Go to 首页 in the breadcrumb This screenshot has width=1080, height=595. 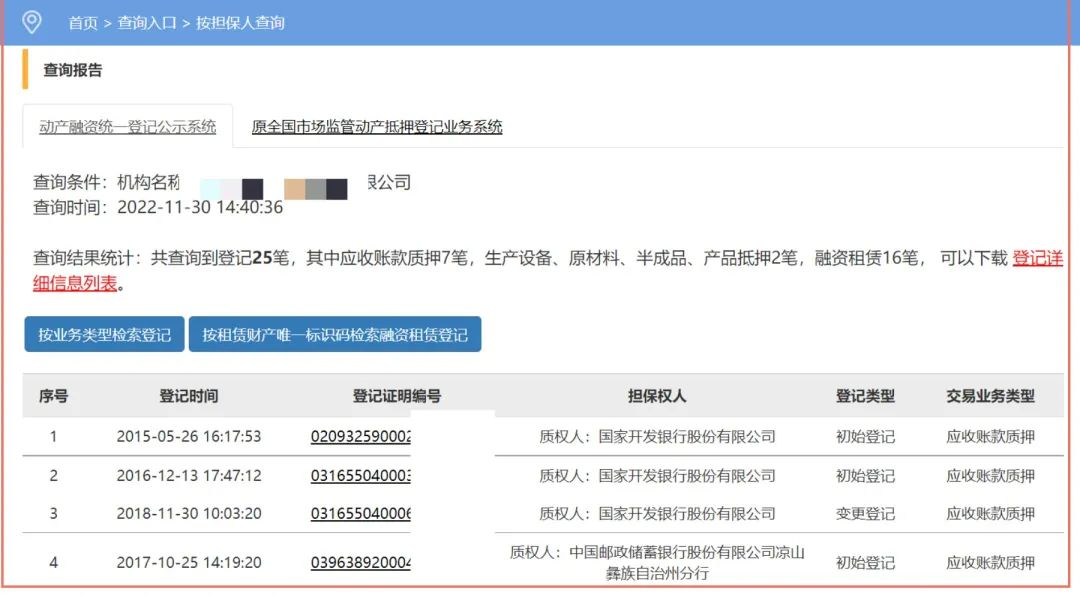(x=83, y=22)
